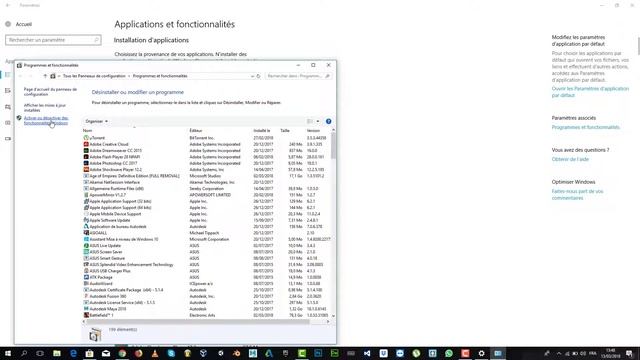This screenshot has width=640, height=360.
Task: Click the Control Panel icon in address bar
Action: tap(53, 76)
